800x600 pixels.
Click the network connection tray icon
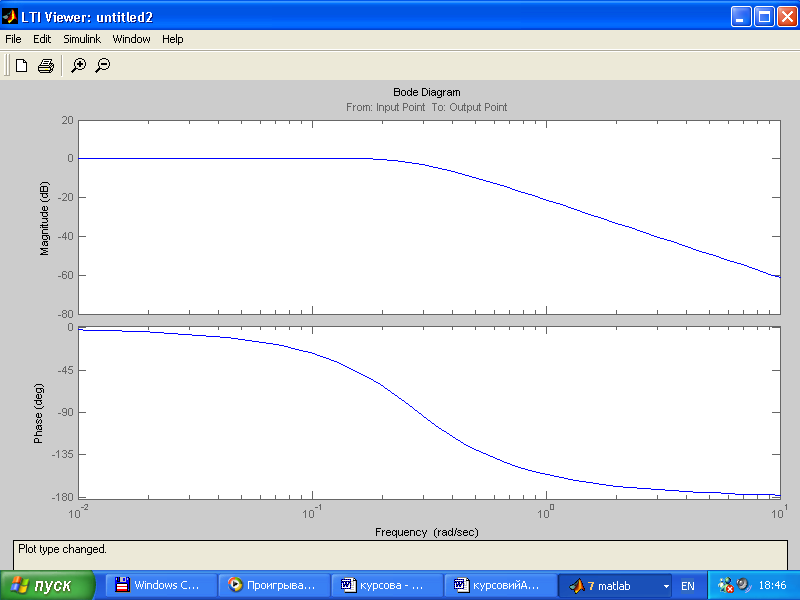(726, 585)
